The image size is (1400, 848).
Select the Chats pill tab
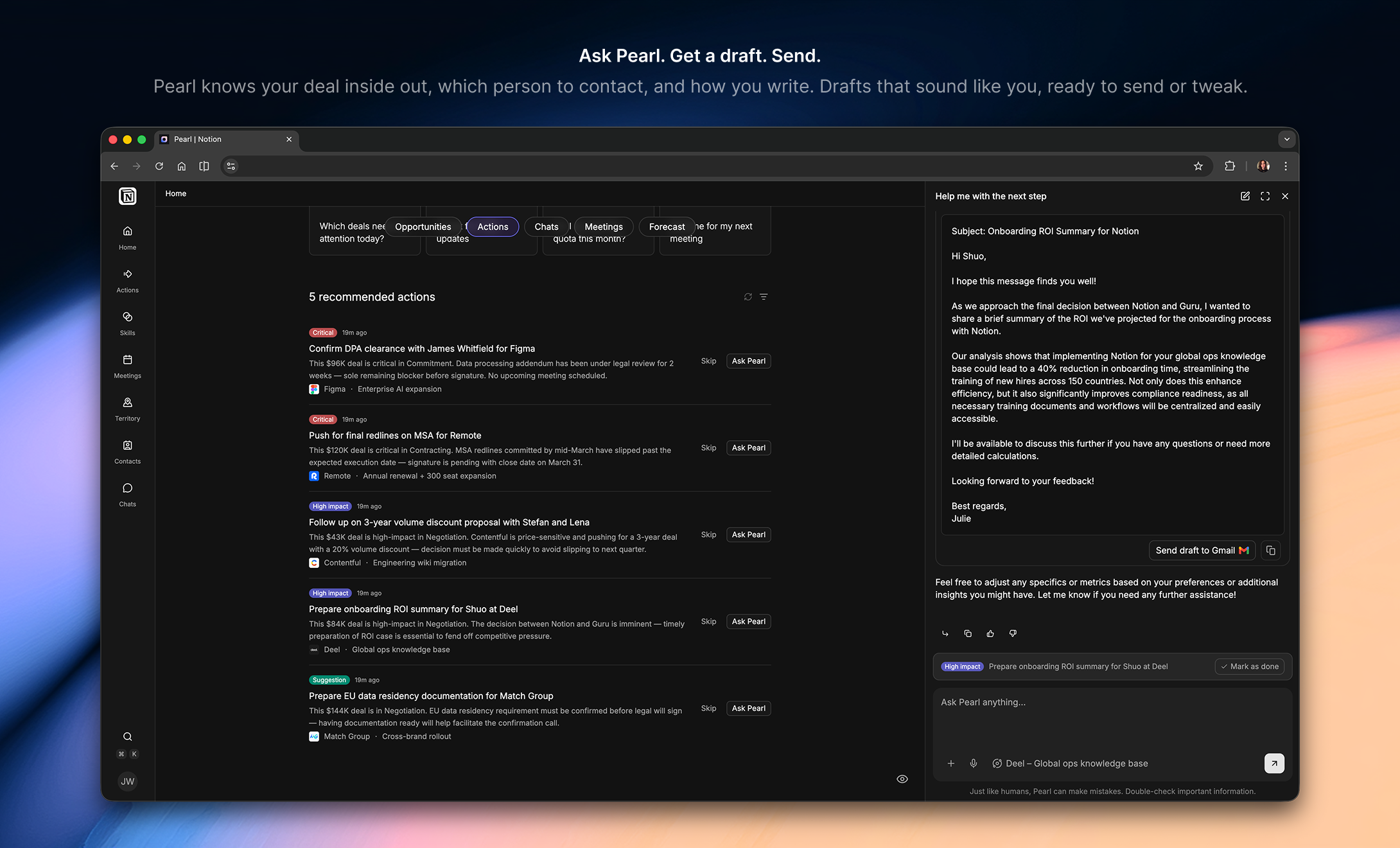point(547,227)
